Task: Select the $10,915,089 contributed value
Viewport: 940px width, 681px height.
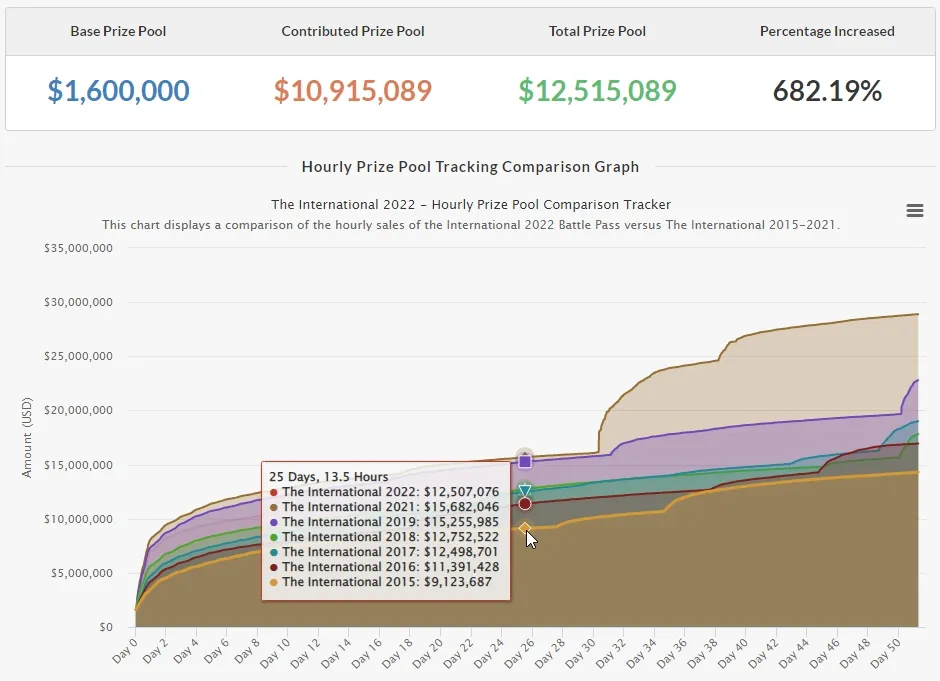Action: pyautogui.click(x=353, y=91)
